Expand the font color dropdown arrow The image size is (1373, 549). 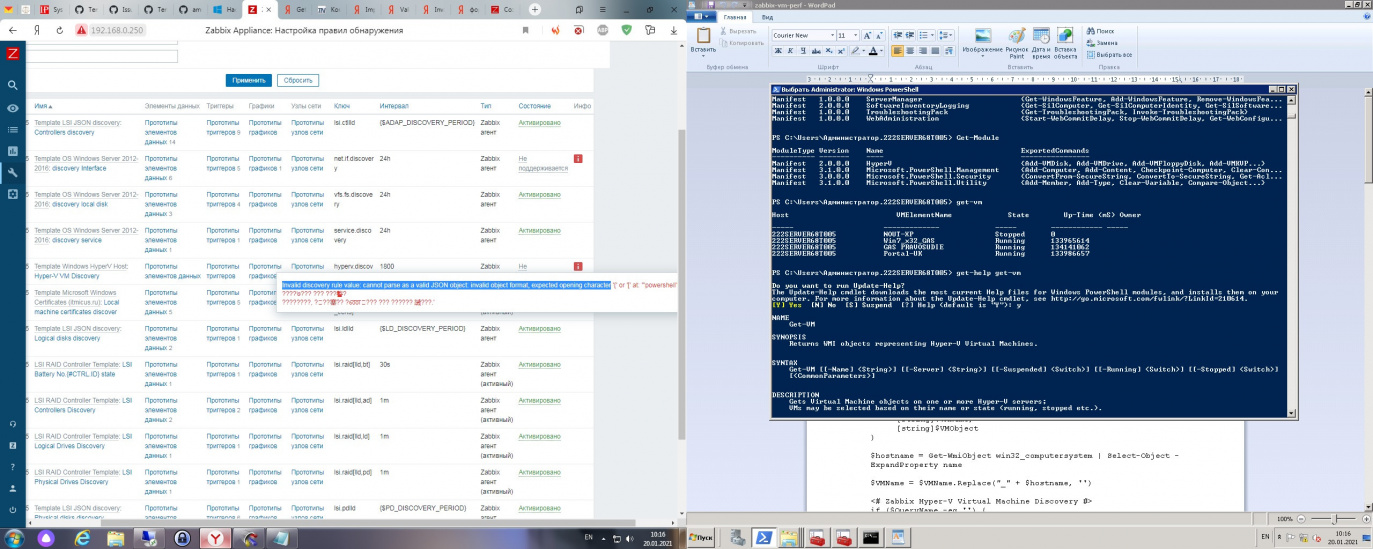(881, 51)
